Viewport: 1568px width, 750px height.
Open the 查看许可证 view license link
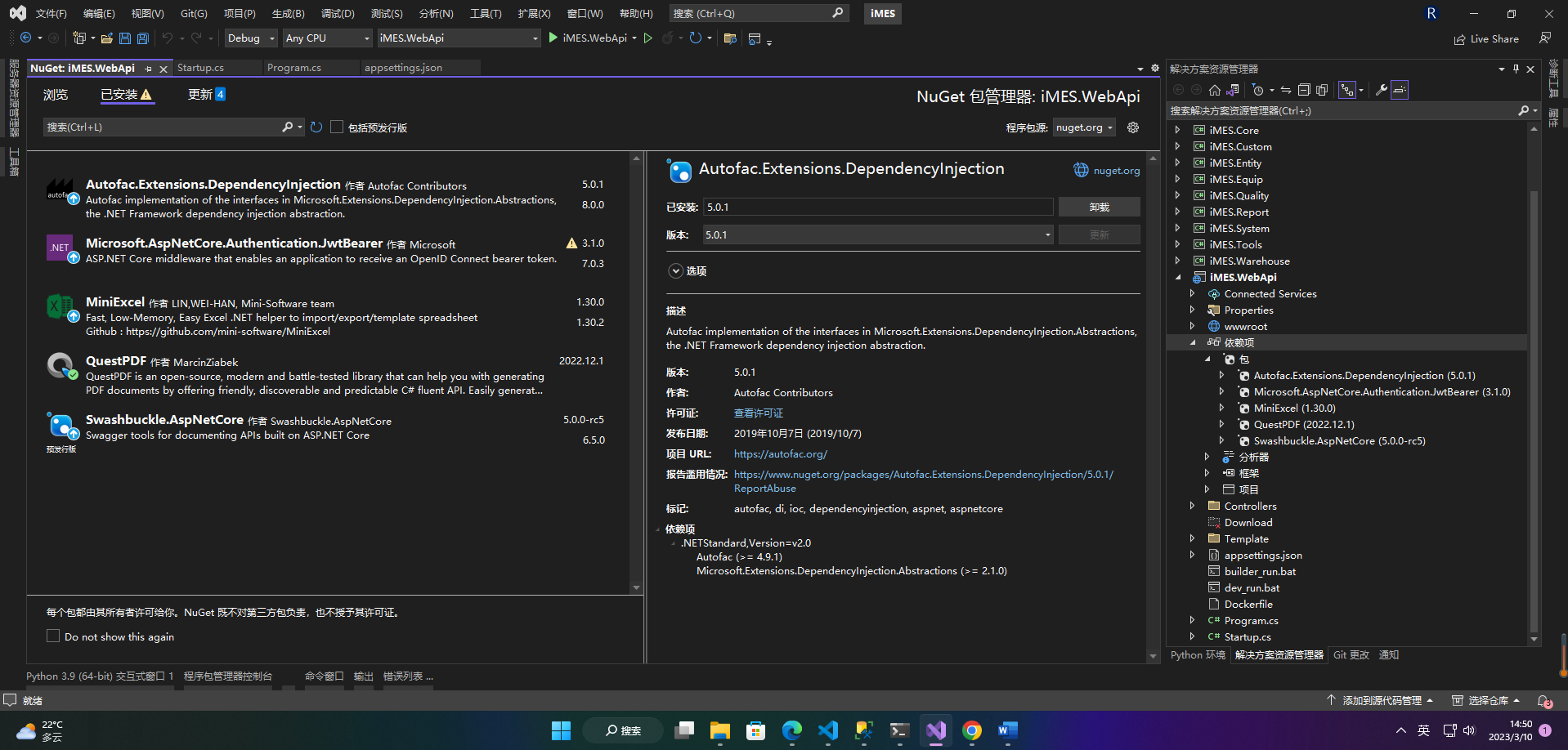[x=759, y=413]
